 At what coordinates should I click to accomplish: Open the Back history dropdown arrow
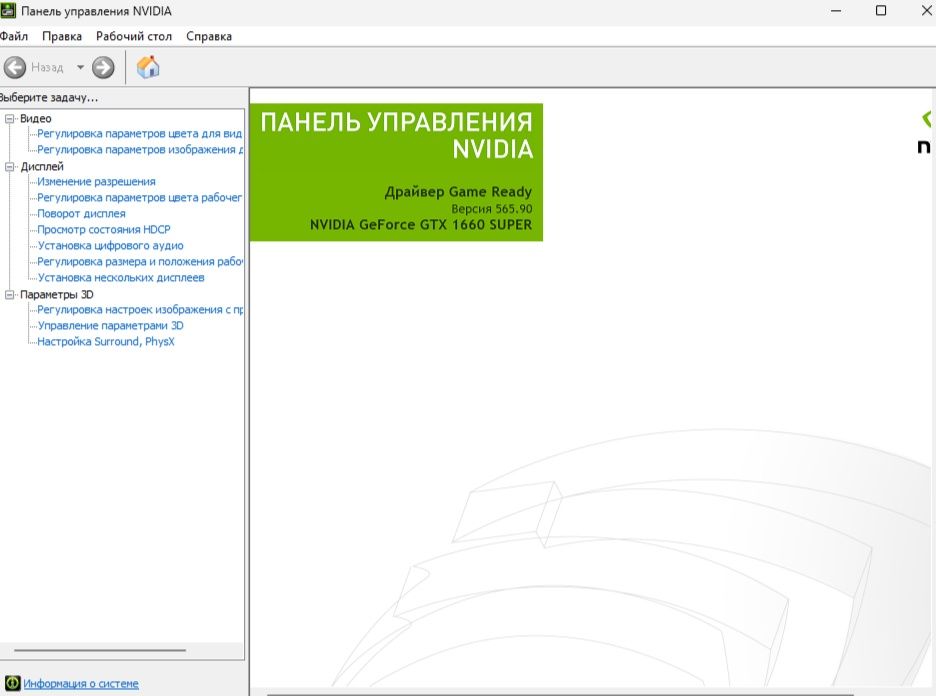[x=80, y=67]
